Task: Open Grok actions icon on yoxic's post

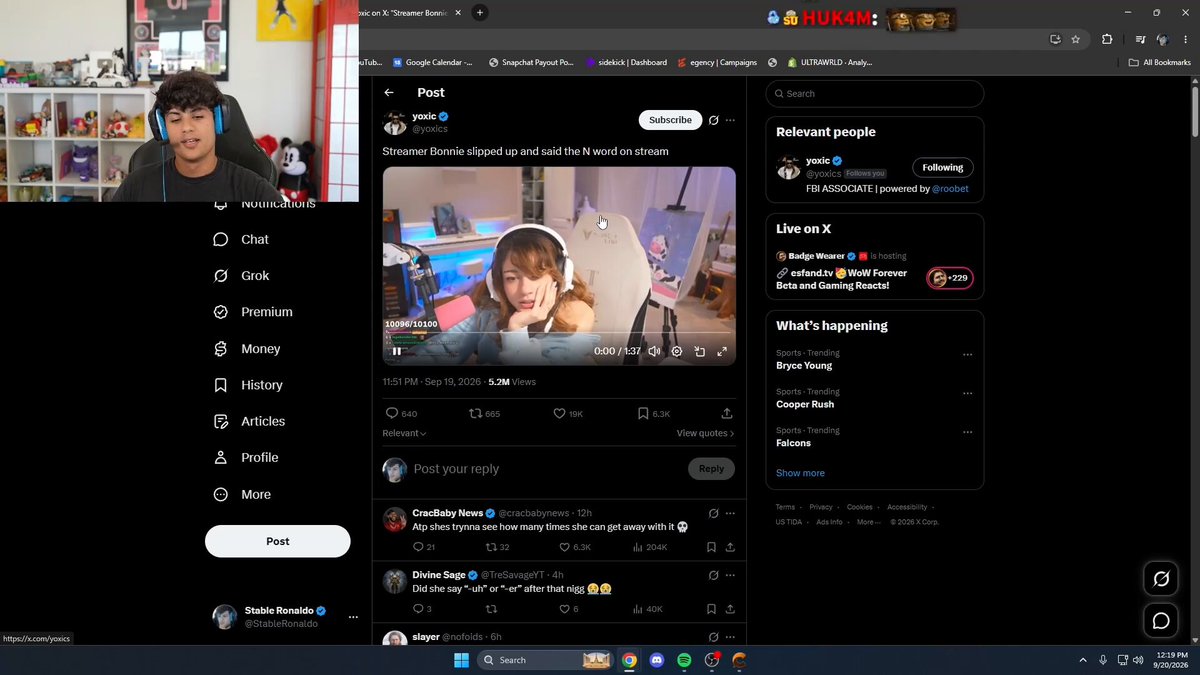Action: point(713,120)
